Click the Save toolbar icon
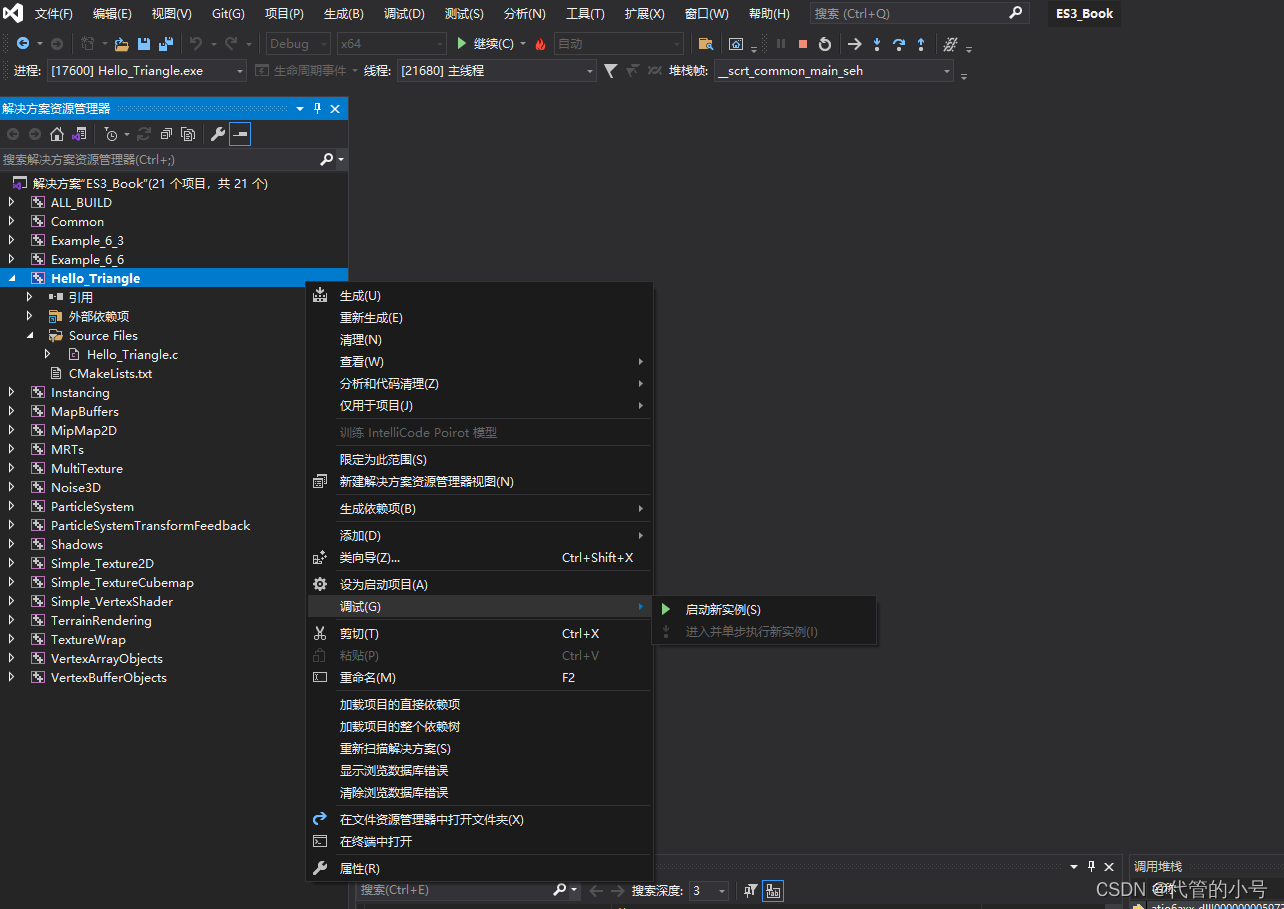Screen dimensions: 1284x909 (142, 44)
